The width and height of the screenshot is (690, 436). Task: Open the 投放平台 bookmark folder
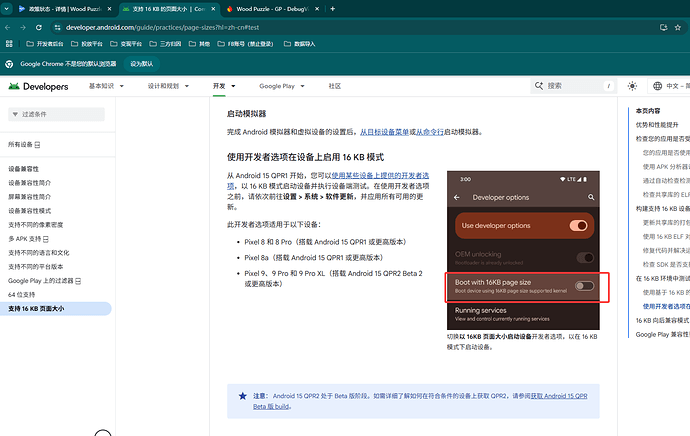pos(87,44)
